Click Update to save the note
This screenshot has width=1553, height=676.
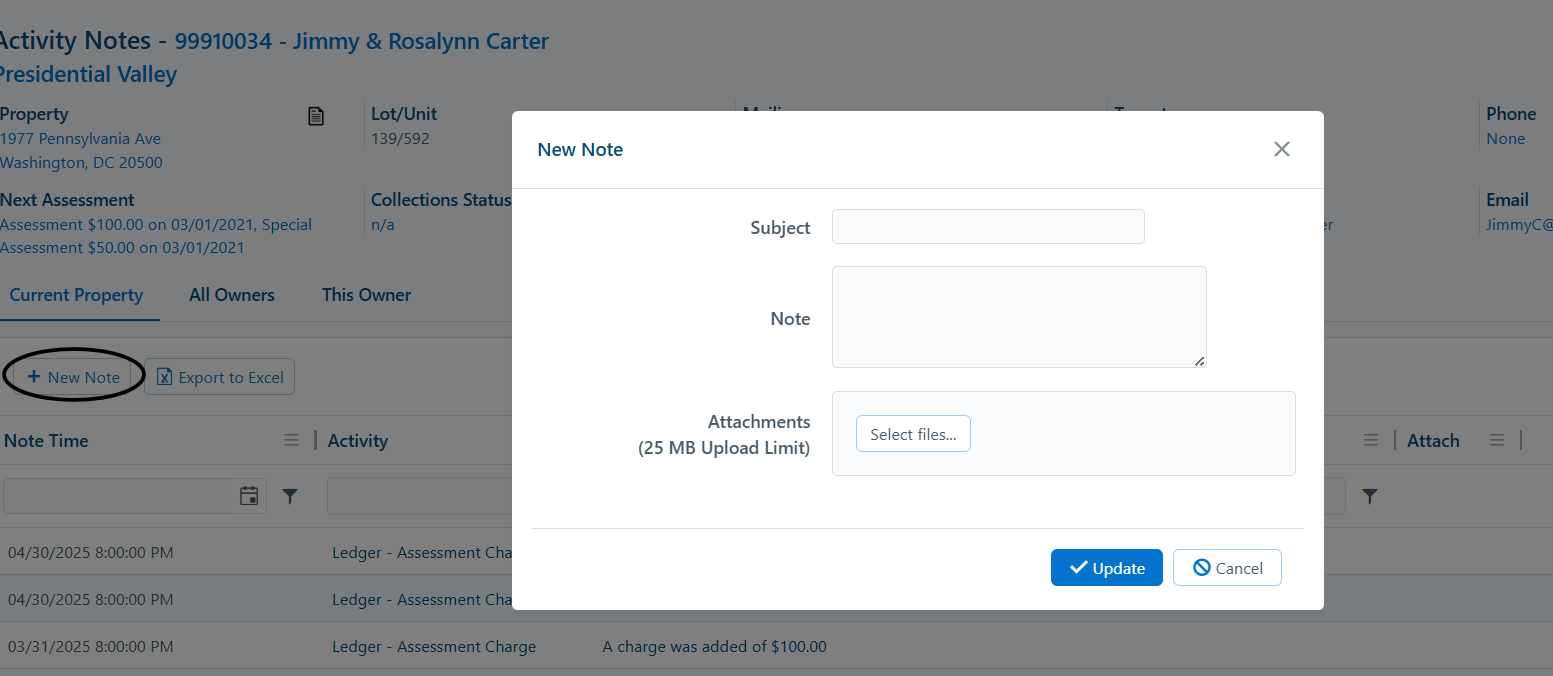coord(1107,568)
